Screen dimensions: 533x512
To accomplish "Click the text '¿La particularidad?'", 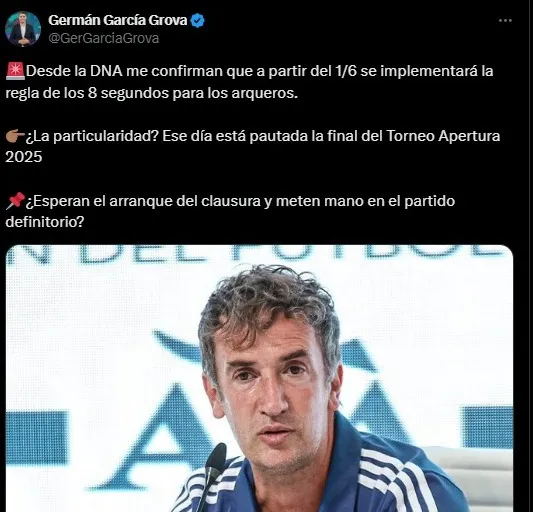I will click(x=92, y=136).
